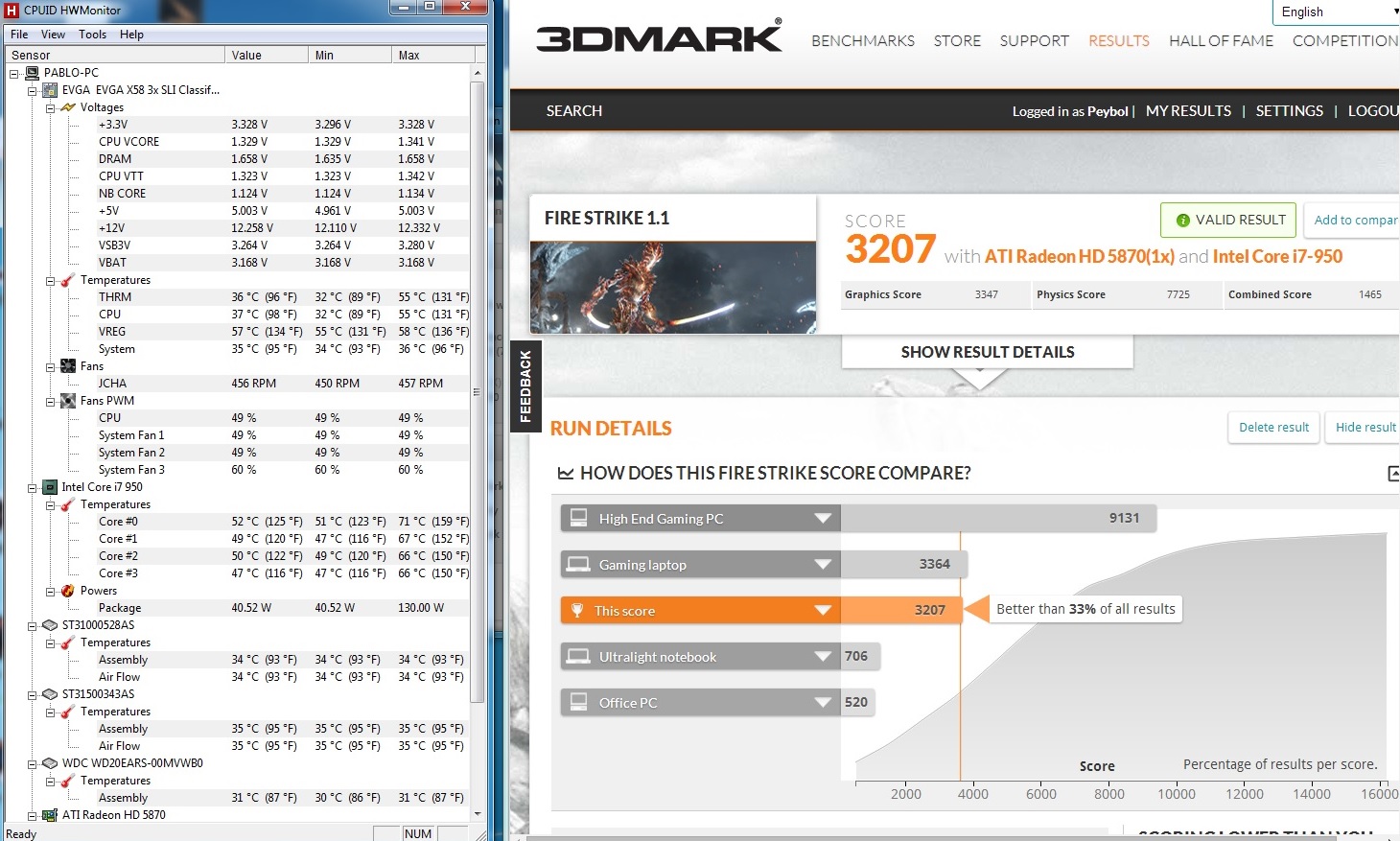Viewport: 1400px width, 841px height.
Task: Click Show Result Details
Action: coord(987,352)
